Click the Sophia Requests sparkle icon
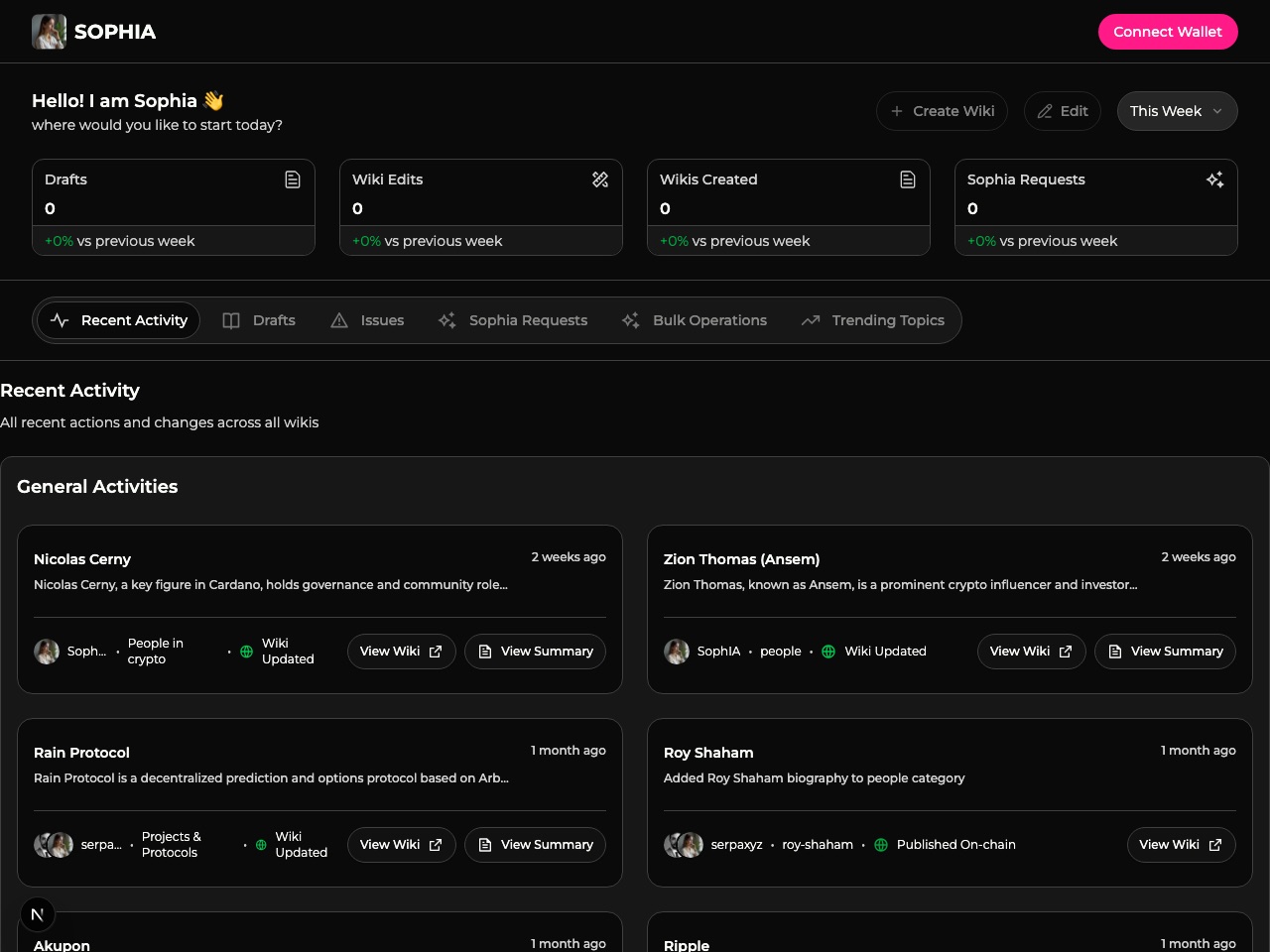 (x=1215, y=179)
